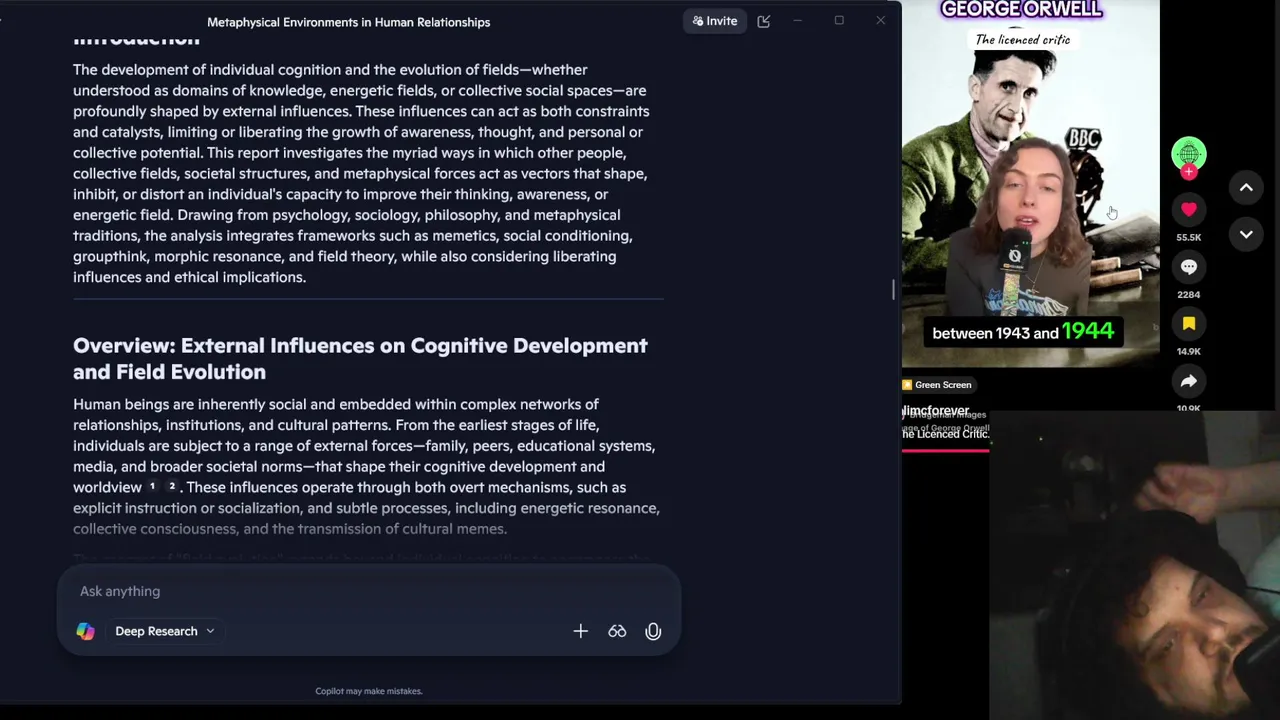This screenshot has height=720, width=1280.
Task: Open the Deep Research mode dropdown
Action: [165, 631]
